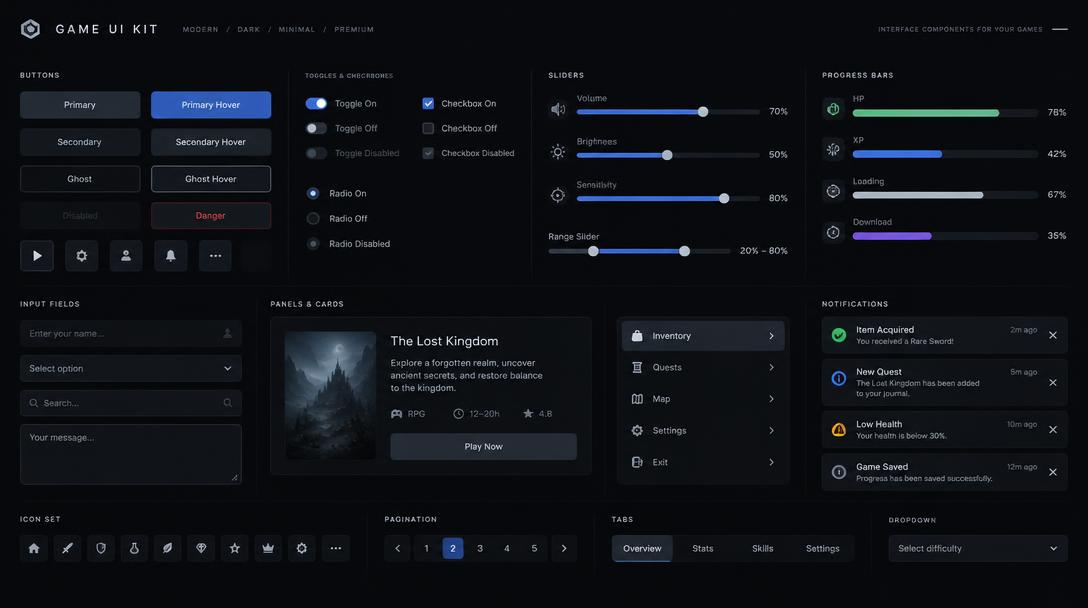Expand the Inventory menu row chevron
1088x608 pixels.
coord(771,336)
